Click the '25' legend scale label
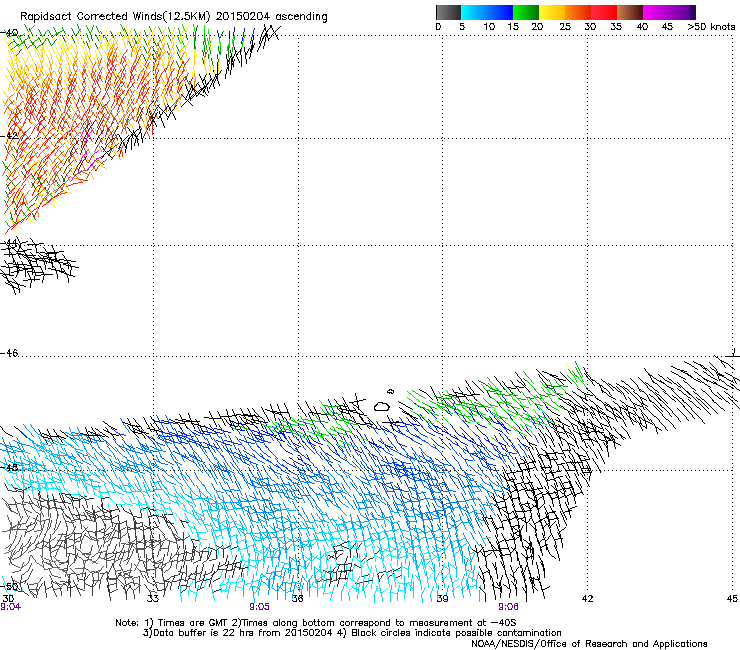 pyautogui.click(x=565, y=27)
